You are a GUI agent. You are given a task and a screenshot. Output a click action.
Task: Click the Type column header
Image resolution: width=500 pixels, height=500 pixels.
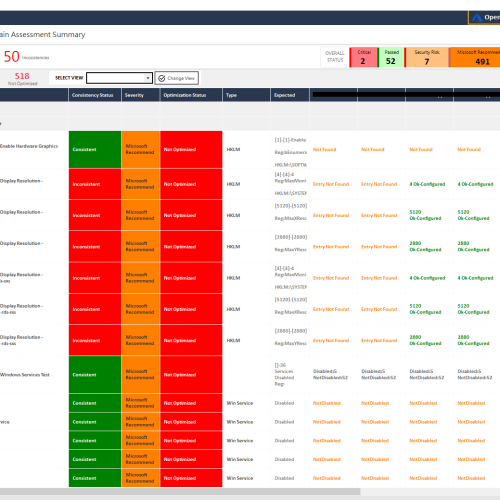coord(246,95)
